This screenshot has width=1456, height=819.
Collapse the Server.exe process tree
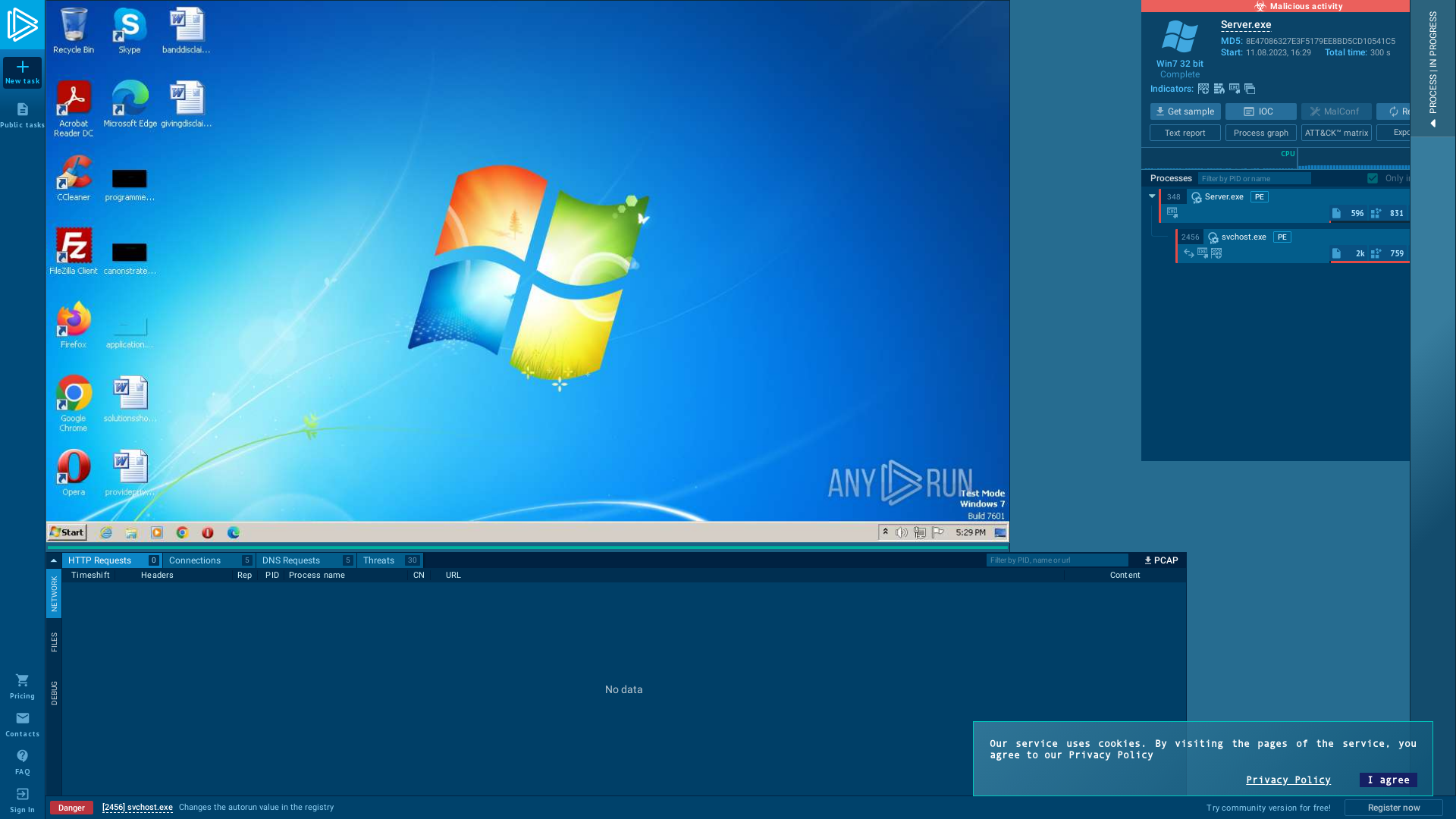(1152, 196)
